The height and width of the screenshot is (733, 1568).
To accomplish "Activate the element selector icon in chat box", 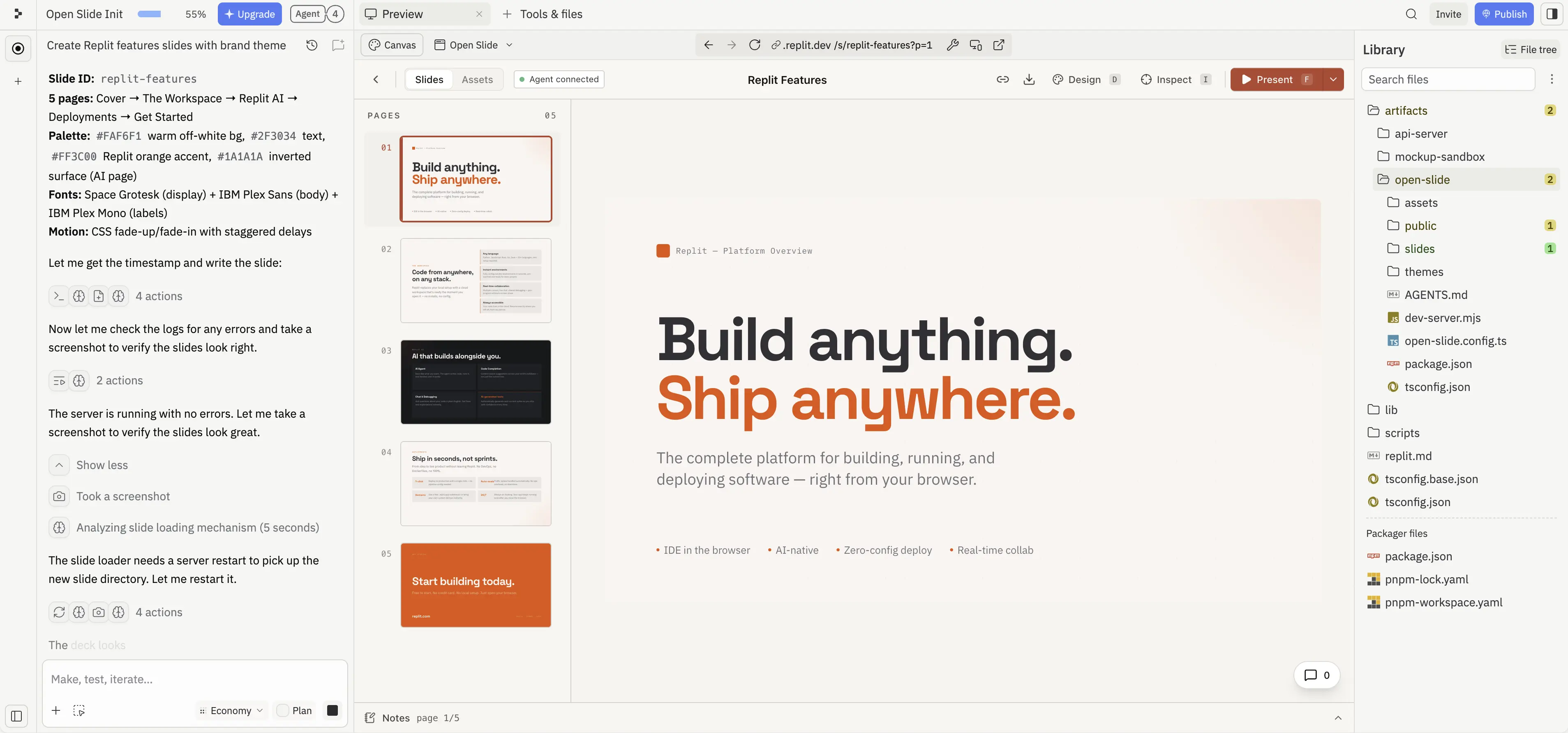I will (x=79, y=710).
